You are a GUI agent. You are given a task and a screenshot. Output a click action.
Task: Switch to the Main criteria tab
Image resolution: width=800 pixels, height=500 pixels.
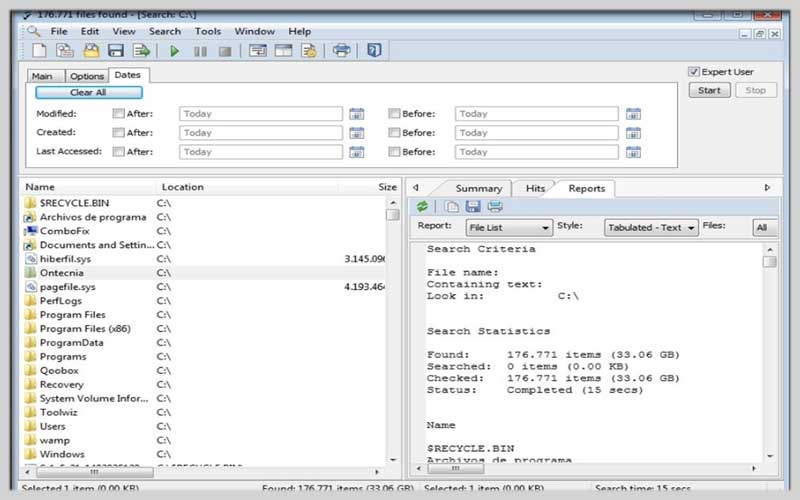[x=45, y=76]
